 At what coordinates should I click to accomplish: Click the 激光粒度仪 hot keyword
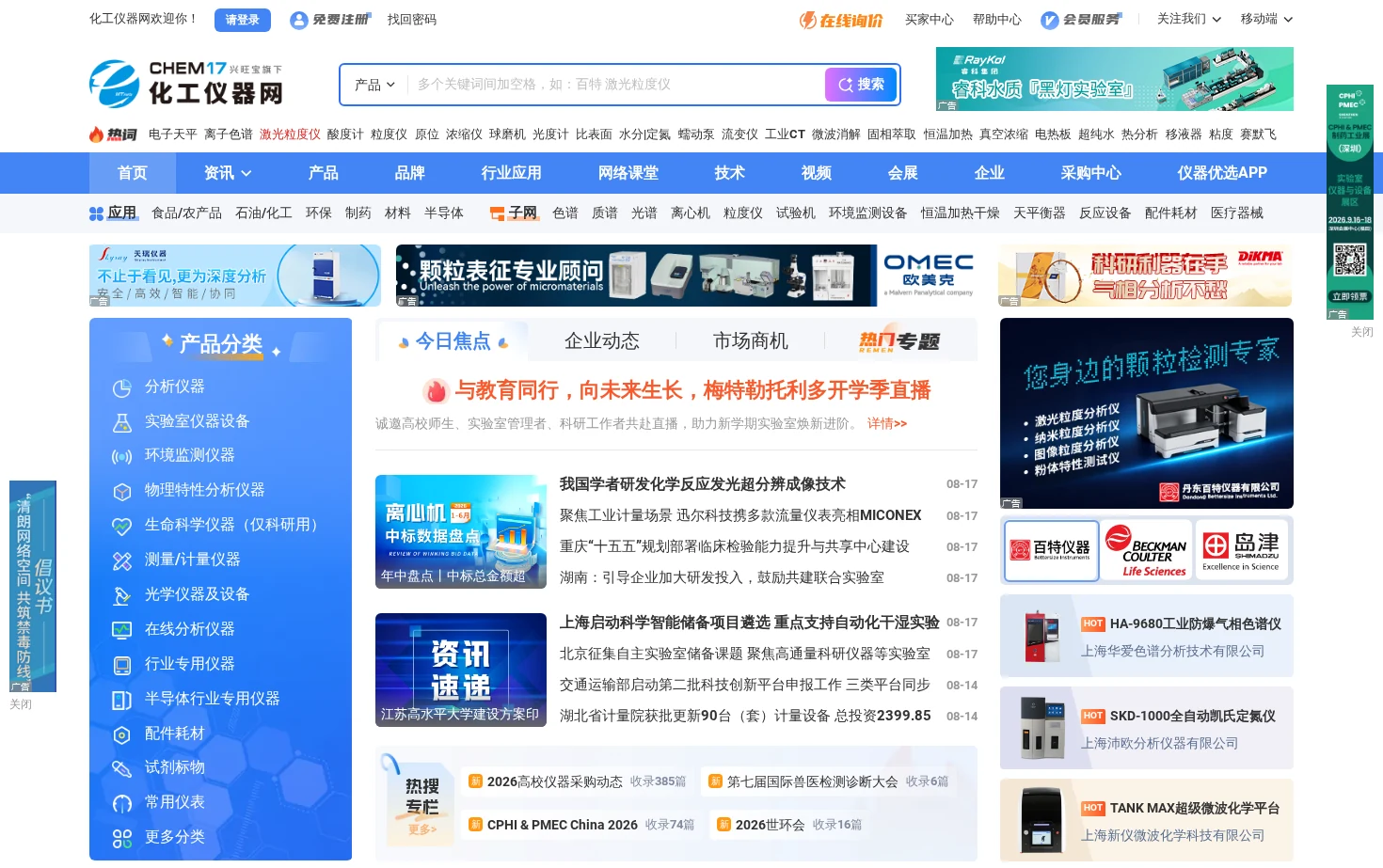tap(290, 134)
